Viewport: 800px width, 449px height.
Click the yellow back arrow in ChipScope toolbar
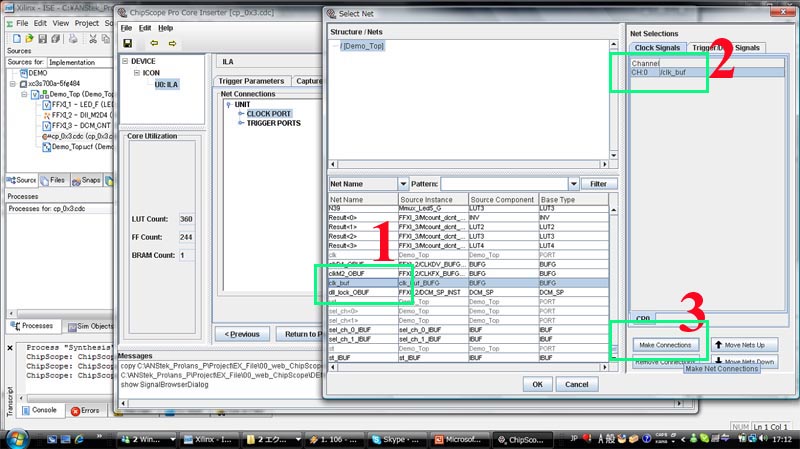(x=154, y=43)
